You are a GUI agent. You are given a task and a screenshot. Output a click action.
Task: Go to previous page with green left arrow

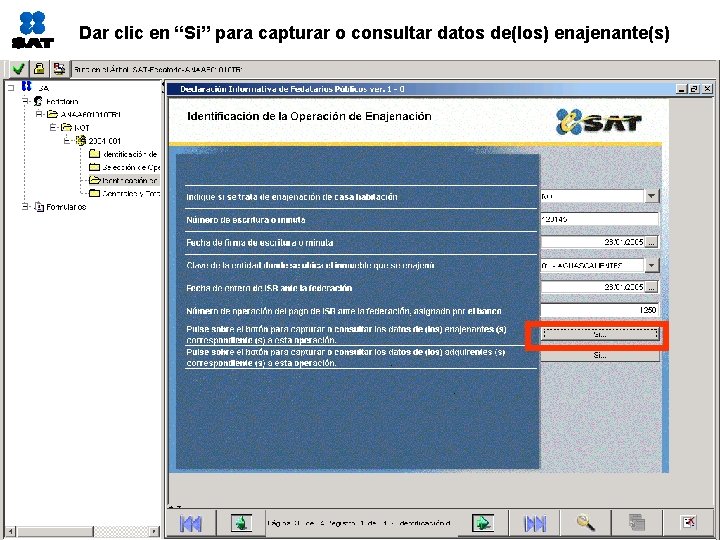coord(242,523)
